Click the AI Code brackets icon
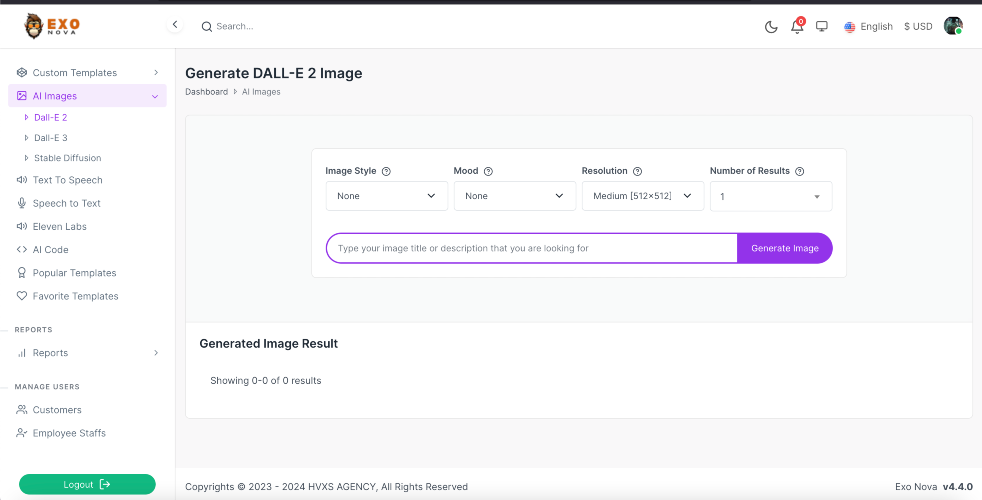This screenshot has width=982, height=500. click(x=22, y=249)
